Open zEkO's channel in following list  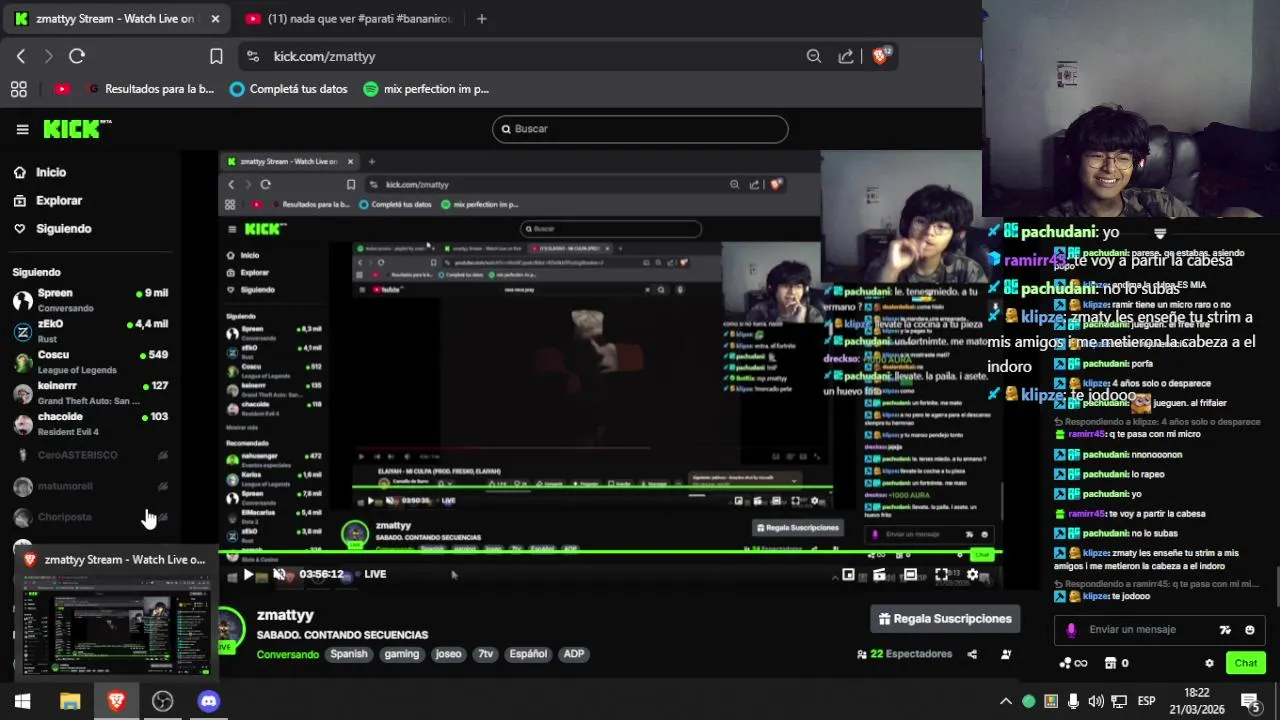coord(90,331)
